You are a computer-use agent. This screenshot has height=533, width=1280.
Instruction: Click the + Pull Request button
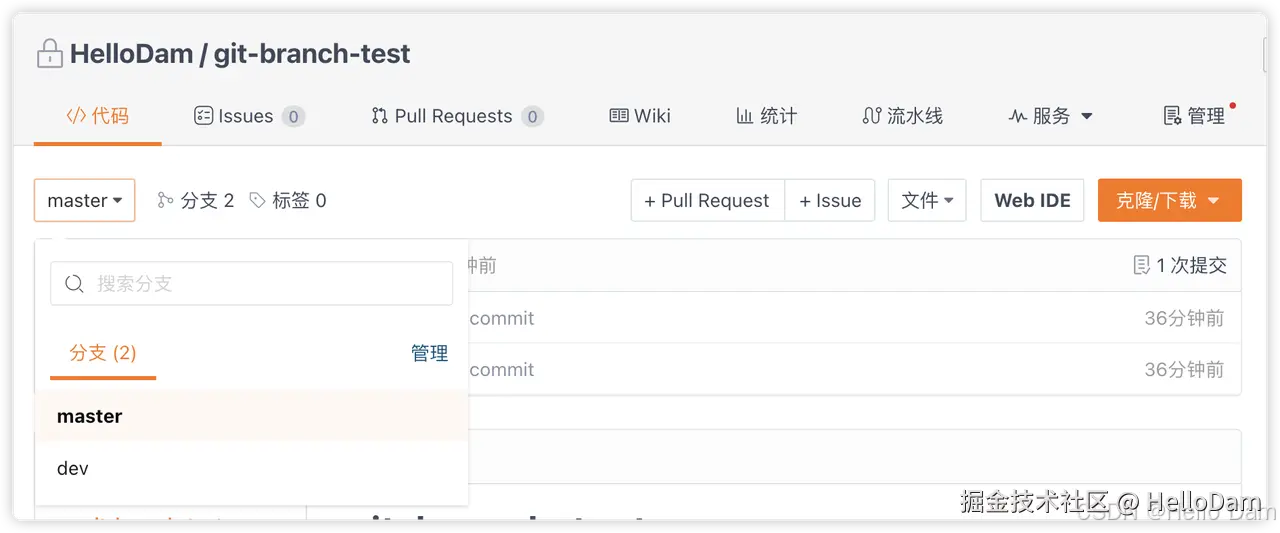tap(707, 201)
